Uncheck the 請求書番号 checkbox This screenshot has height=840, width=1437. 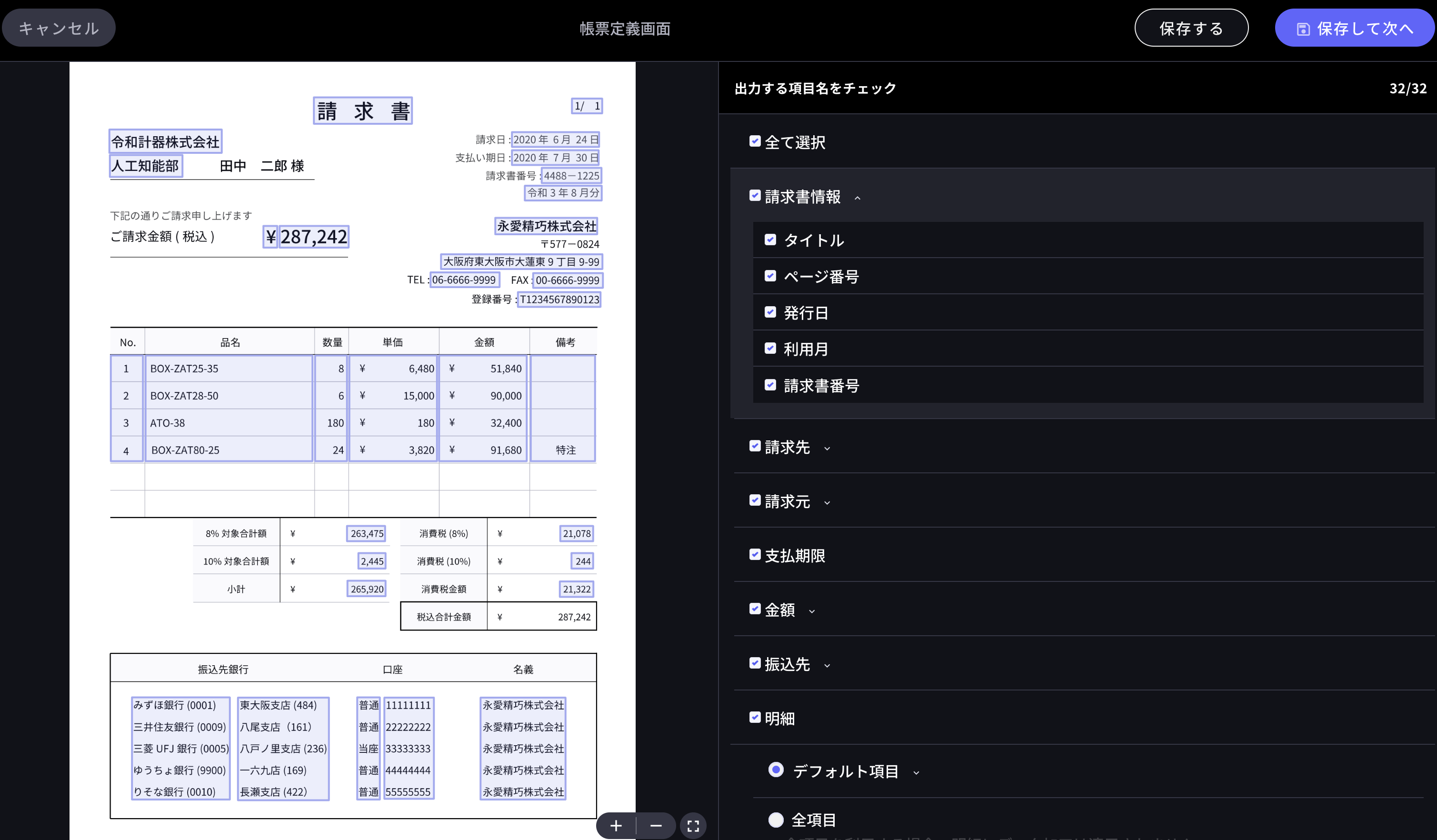pyautogui.click(x=770, y=385)
